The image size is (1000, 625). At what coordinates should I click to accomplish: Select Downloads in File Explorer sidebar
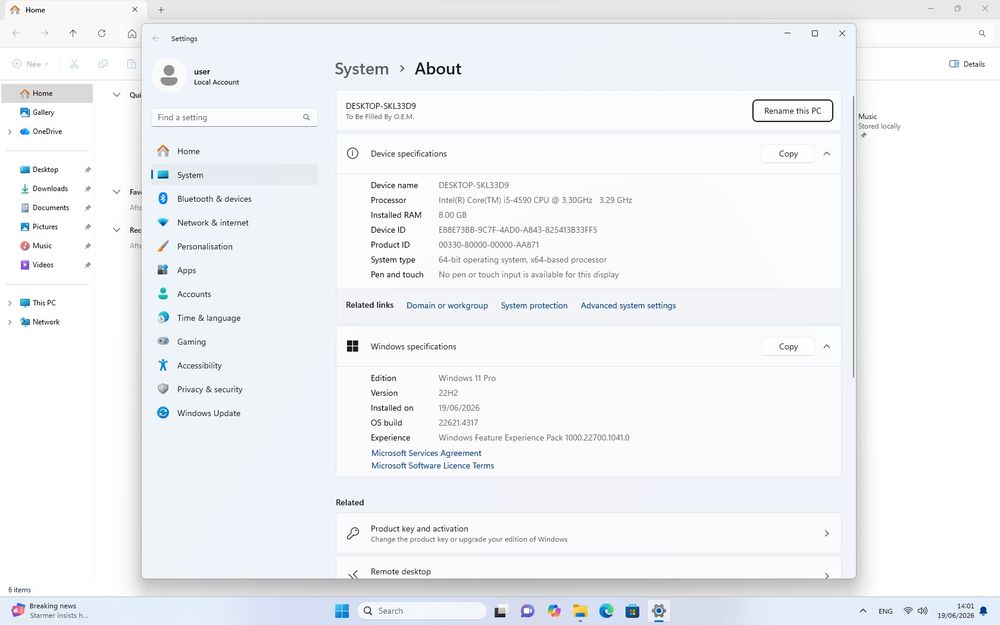point(48,189)
